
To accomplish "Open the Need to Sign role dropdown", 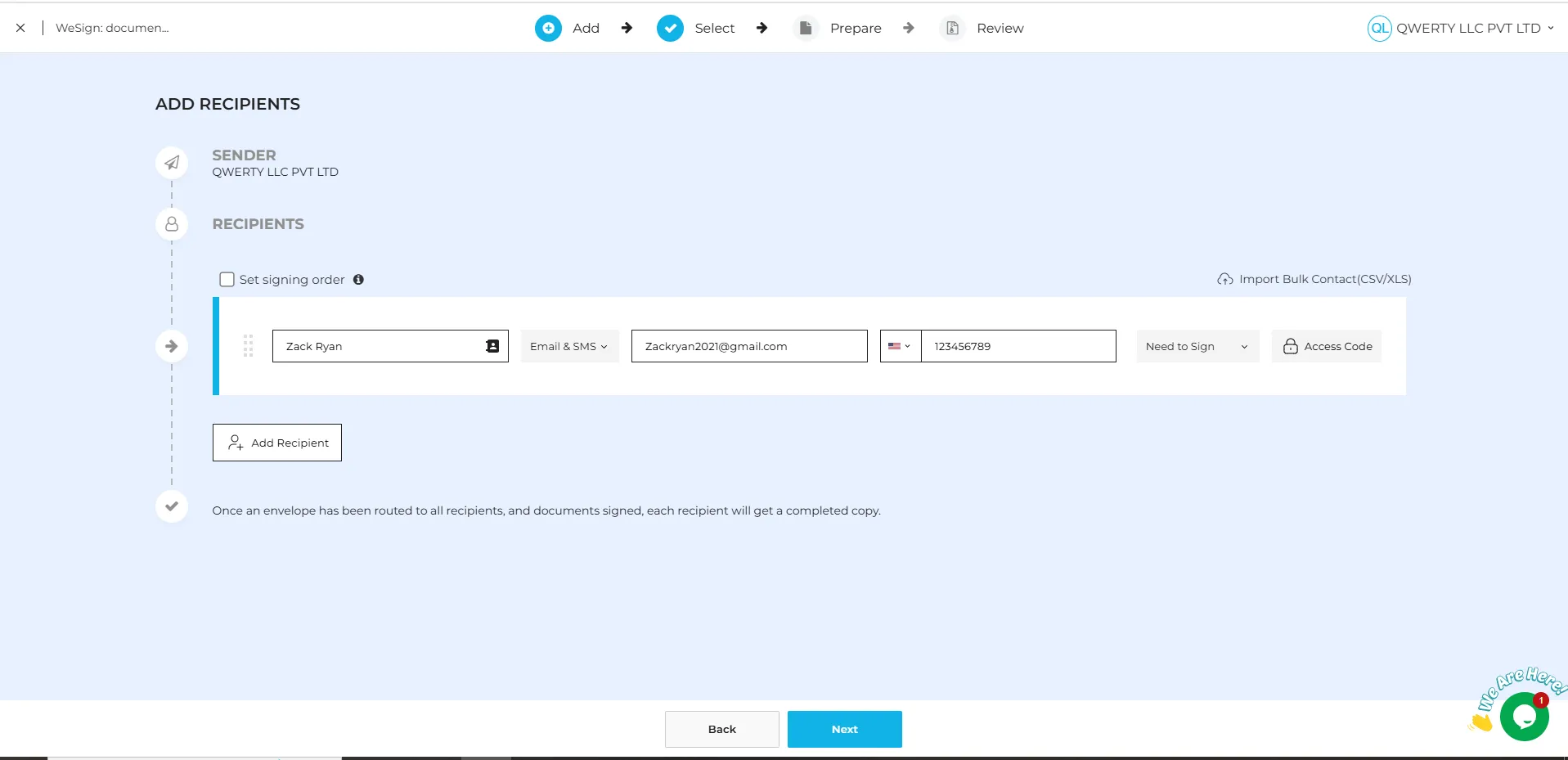I will [x=1197, y=346].
